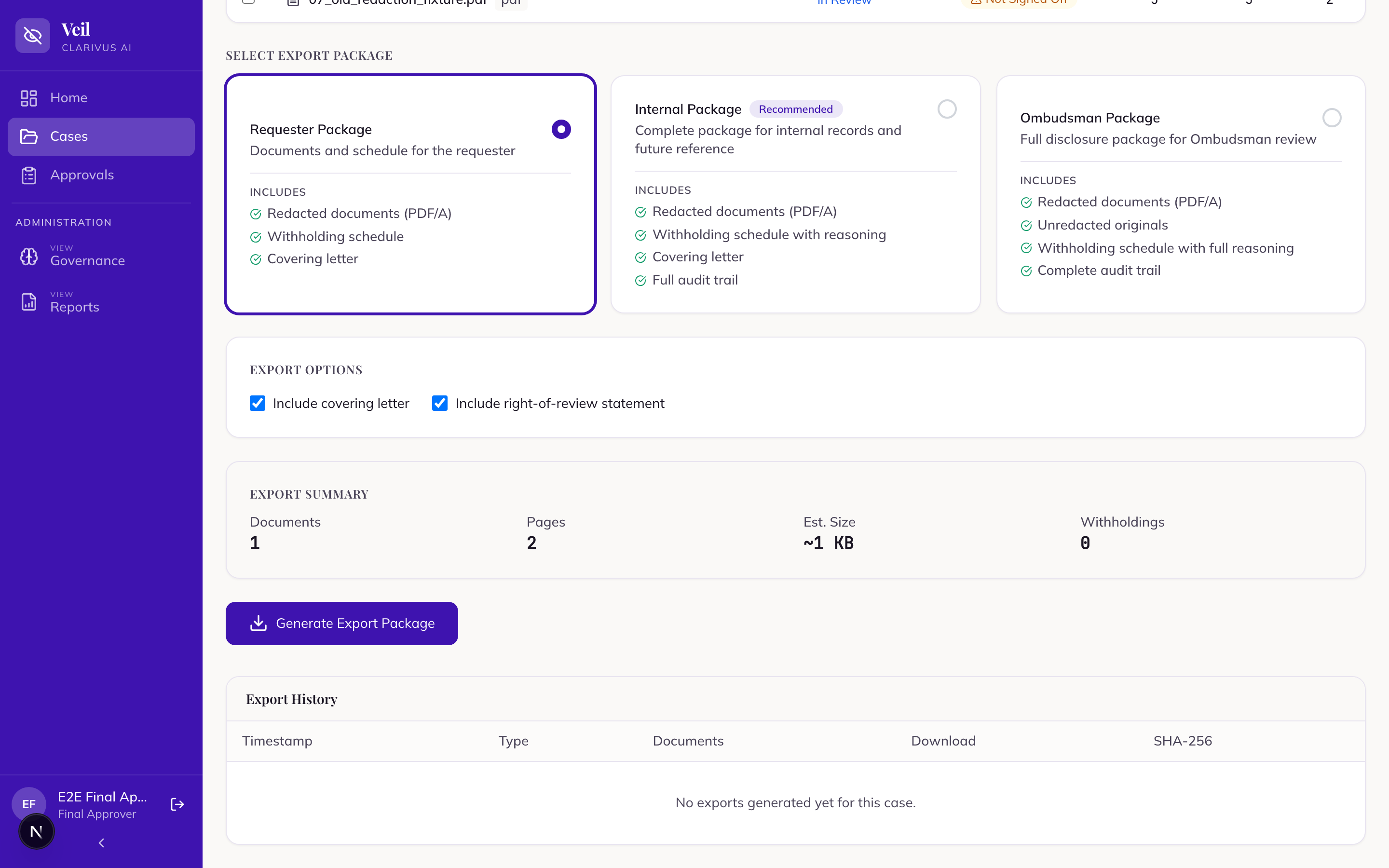The height and width of the screenshot is (868, 1389).
Task: Click the round N badge icon
Action: point(36,831)
